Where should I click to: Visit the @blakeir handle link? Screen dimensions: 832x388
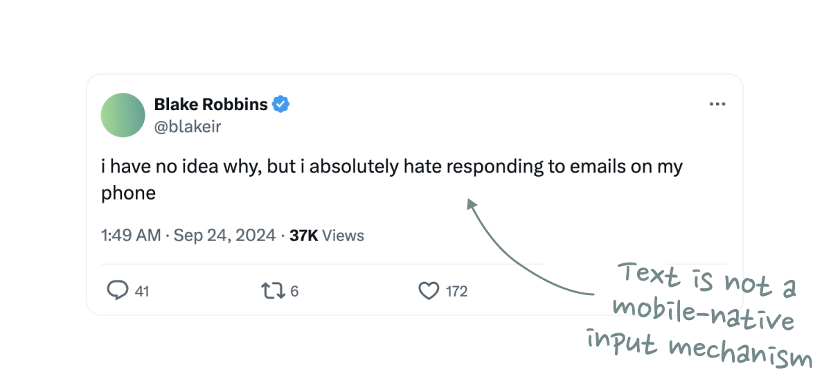tap(187, 127)
